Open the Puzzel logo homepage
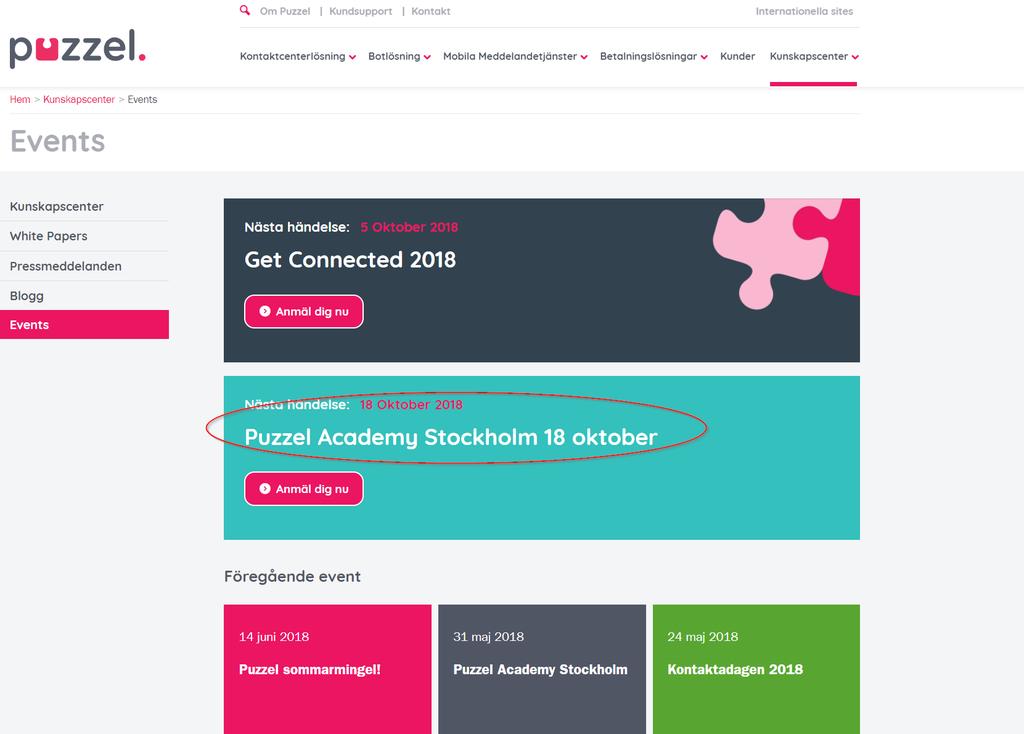This screenshot has width=1024, height=734. (x=78, y=49)
